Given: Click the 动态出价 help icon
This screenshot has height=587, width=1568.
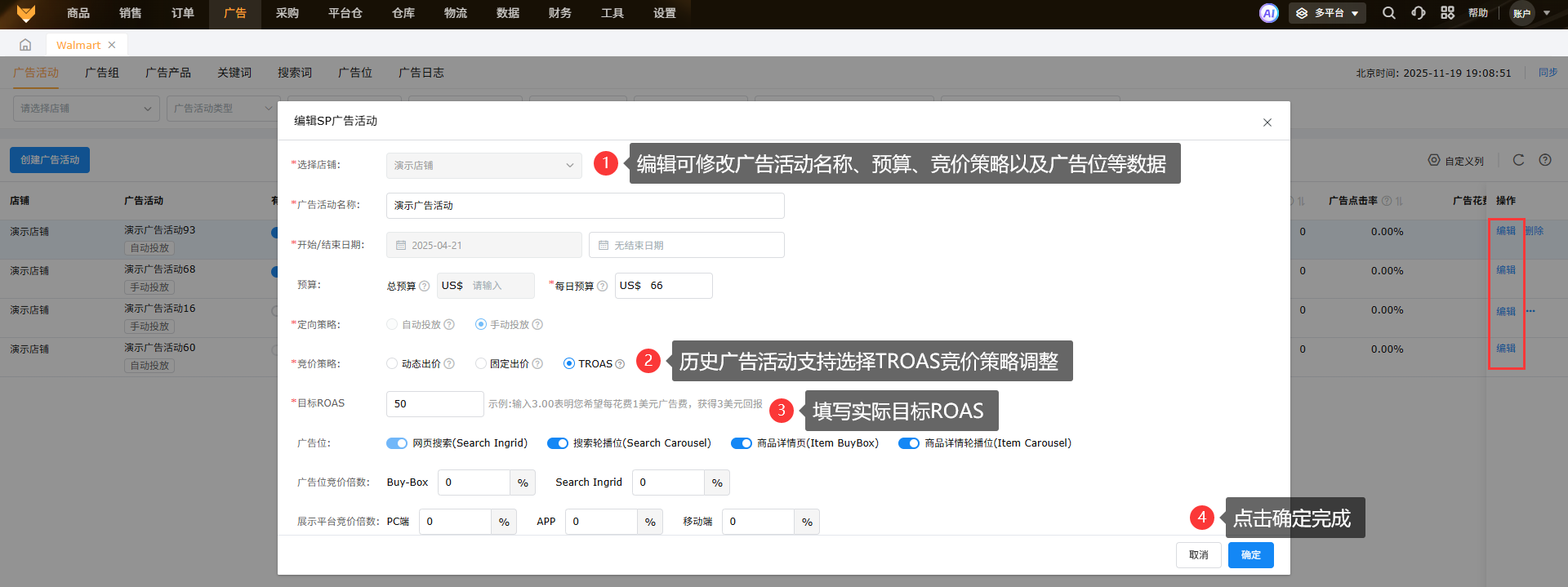Looking at the screenshot, I should (449, 363).
